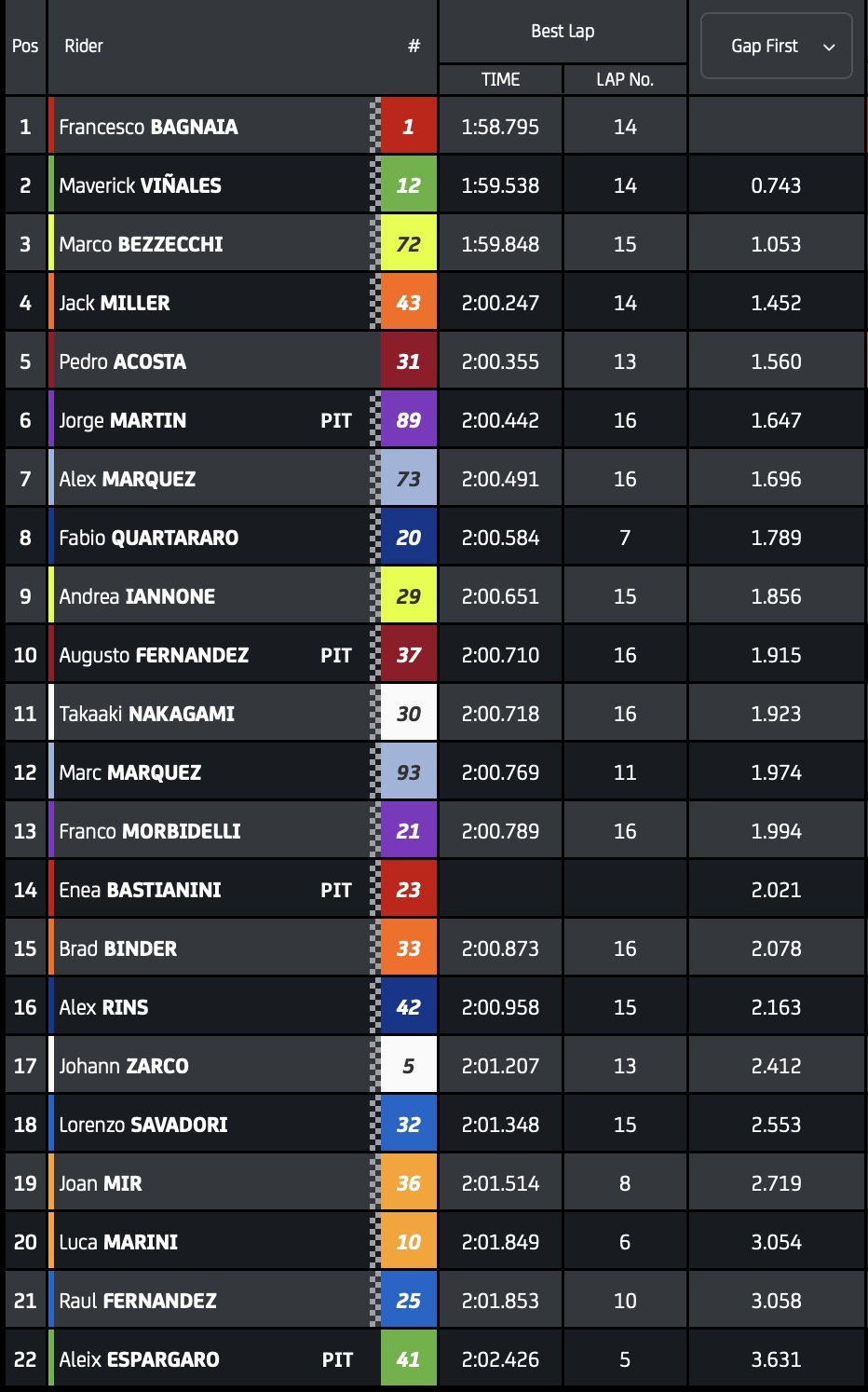The width and height of the screenshot is (868, 1392).
Task: Click the red number 1 badge for Bagnaia
Action: 408,127
